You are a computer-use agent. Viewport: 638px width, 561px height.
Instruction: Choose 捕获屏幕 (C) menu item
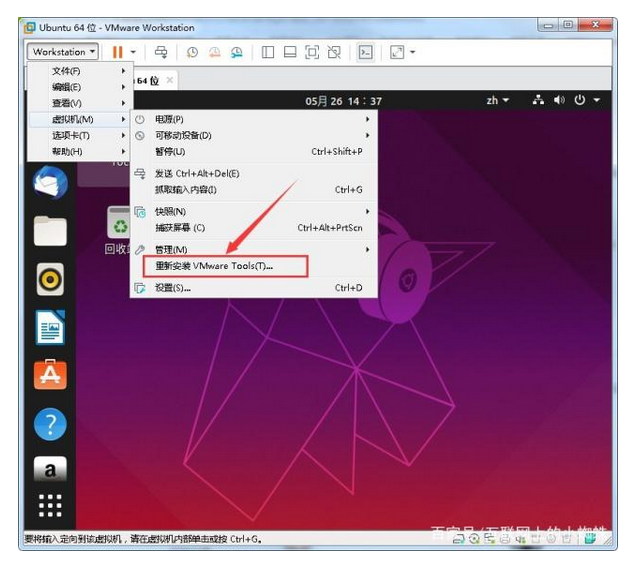point(253,228)
